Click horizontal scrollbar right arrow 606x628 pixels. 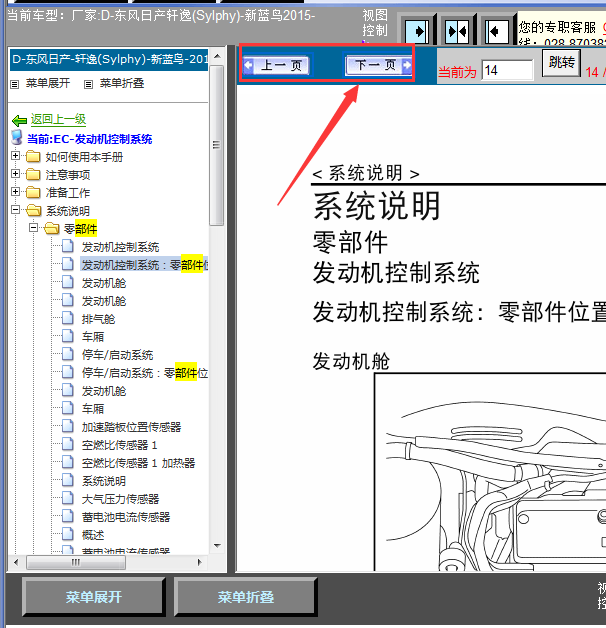(199, 562)
